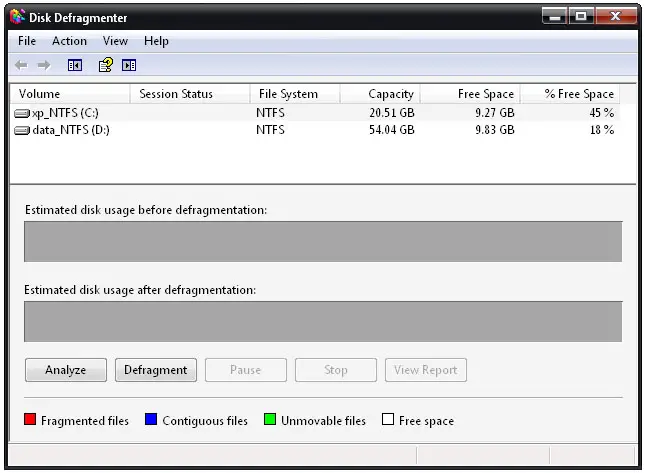Click the Unmovable files legend label
645x473 pixels.
pyautogui.click(x=323, y=421)
